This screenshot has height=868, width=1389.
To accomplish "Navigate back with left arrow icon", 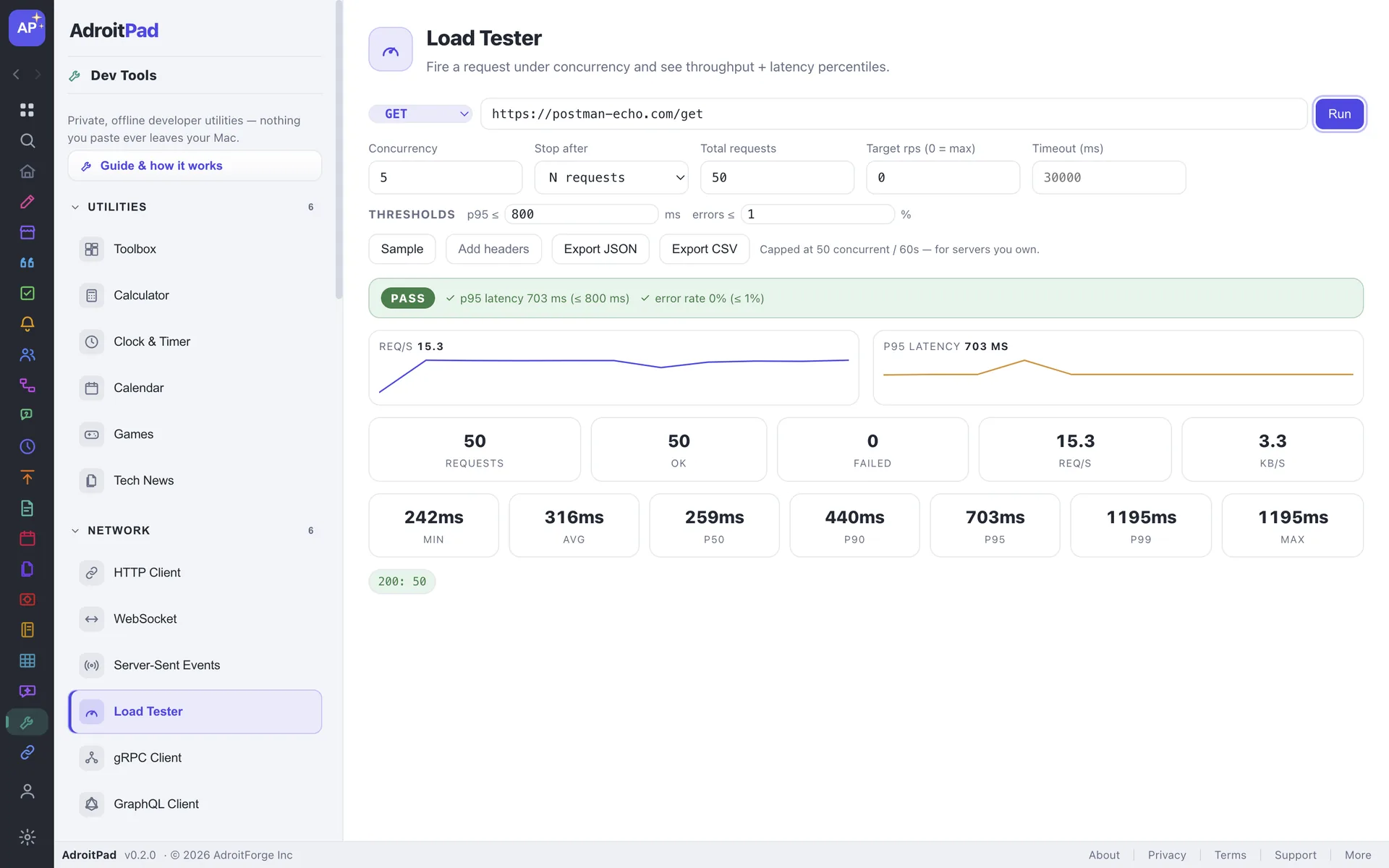I will 16,75.
